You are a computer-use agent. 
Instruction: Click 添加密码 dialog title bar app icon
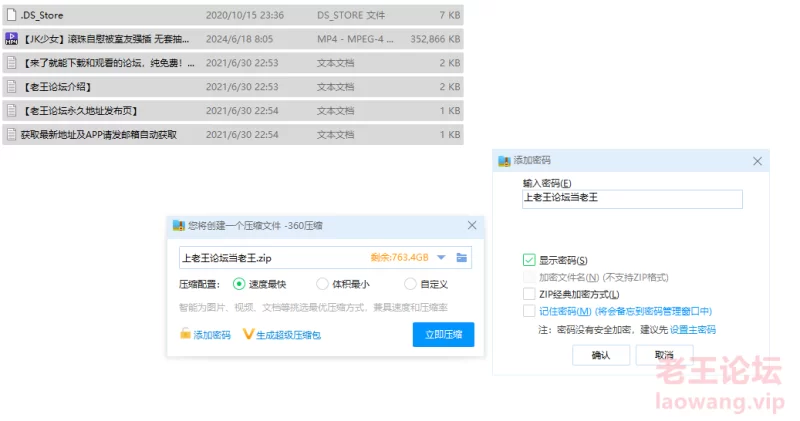[504, 161]
